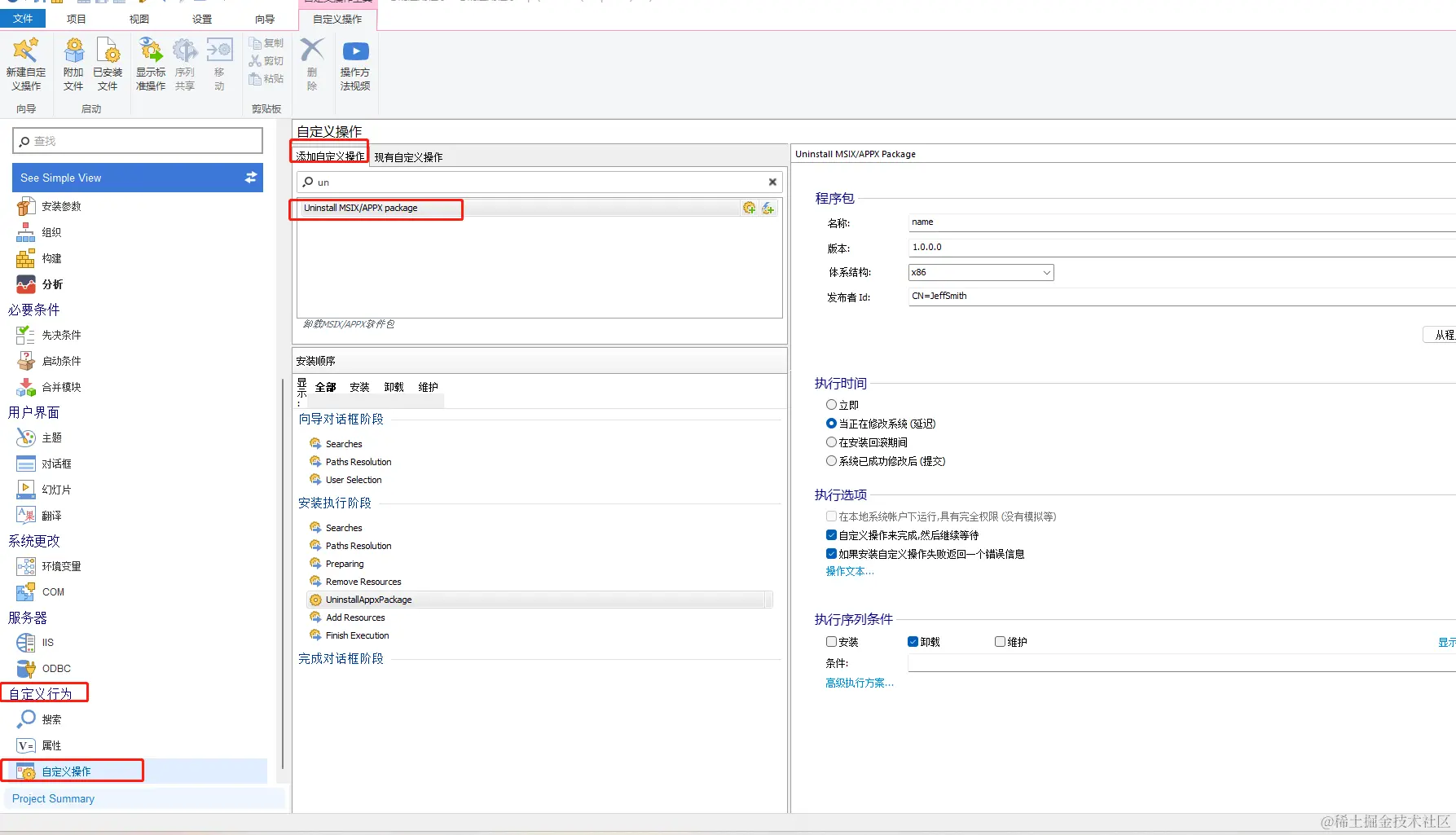This screenshot has height=835, width=1456.
Task: Click the 高级执行方案 link
Action: click(858, 683)
